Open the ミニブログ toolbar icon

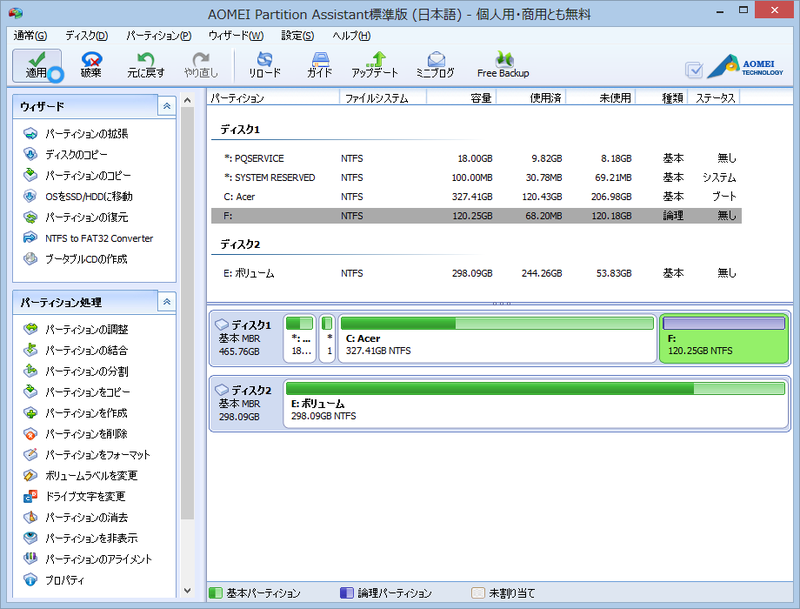(x=435, y=65)
